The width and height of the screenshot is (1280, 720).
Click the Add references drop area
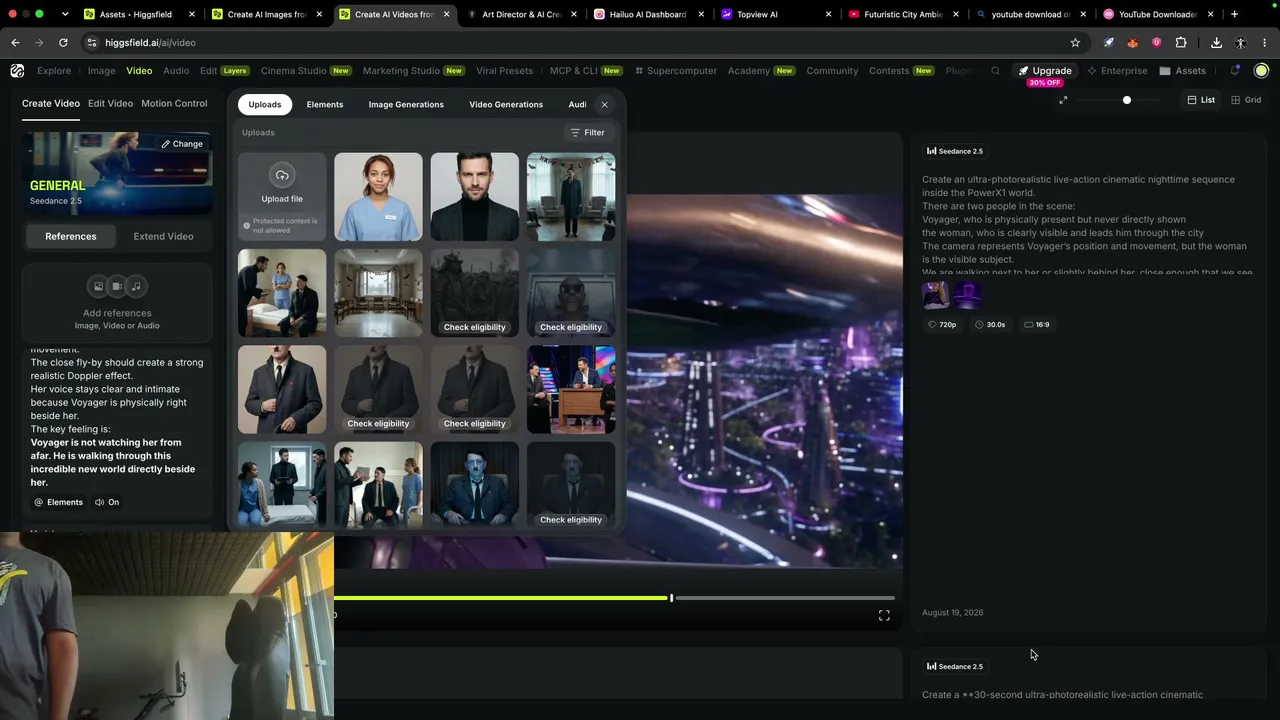tap(117, 303)
